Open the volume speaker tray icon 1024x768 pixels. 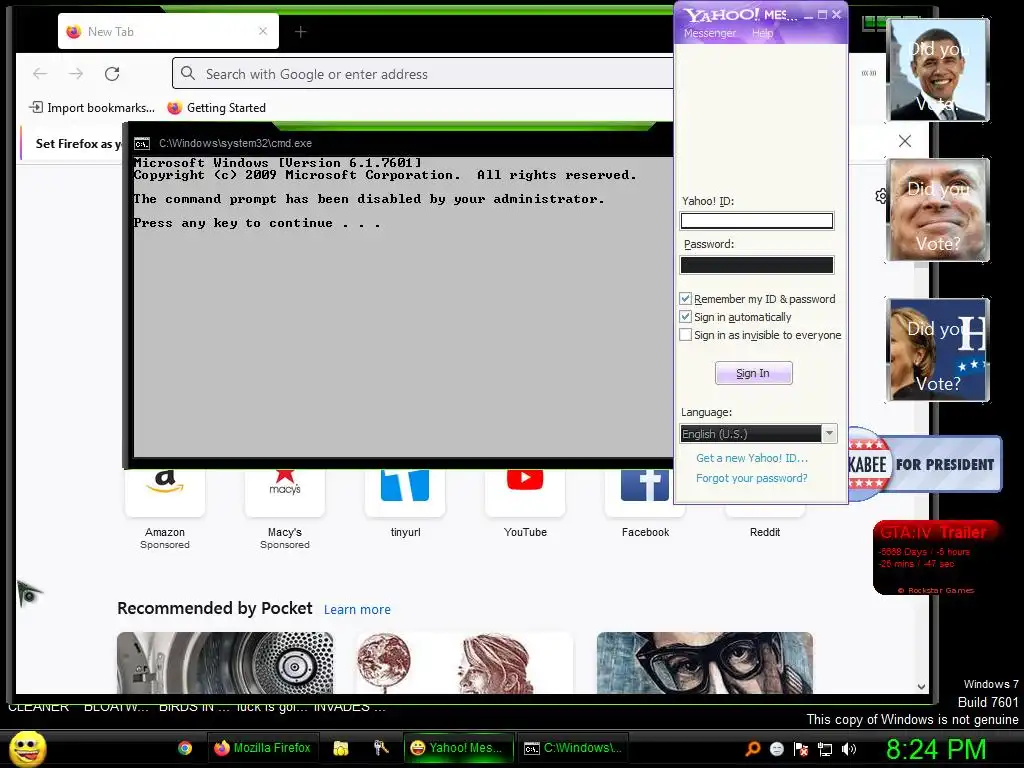click(848, 749)
